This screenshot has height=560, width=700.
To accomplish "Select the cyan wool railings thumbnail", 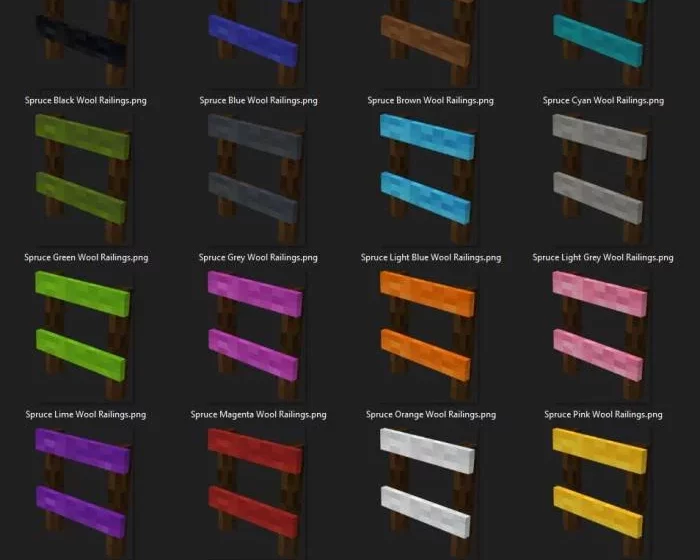I will tap(598, 42).
